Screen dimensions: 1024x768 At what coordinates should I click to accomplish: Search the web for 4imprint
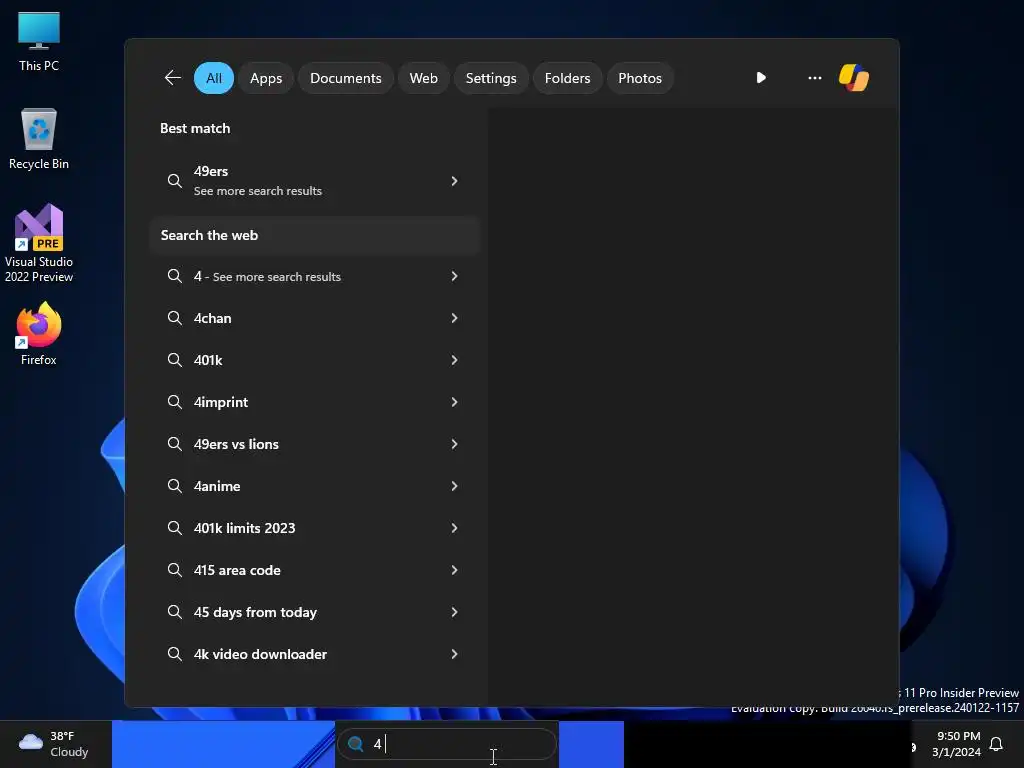pos(315,402)
